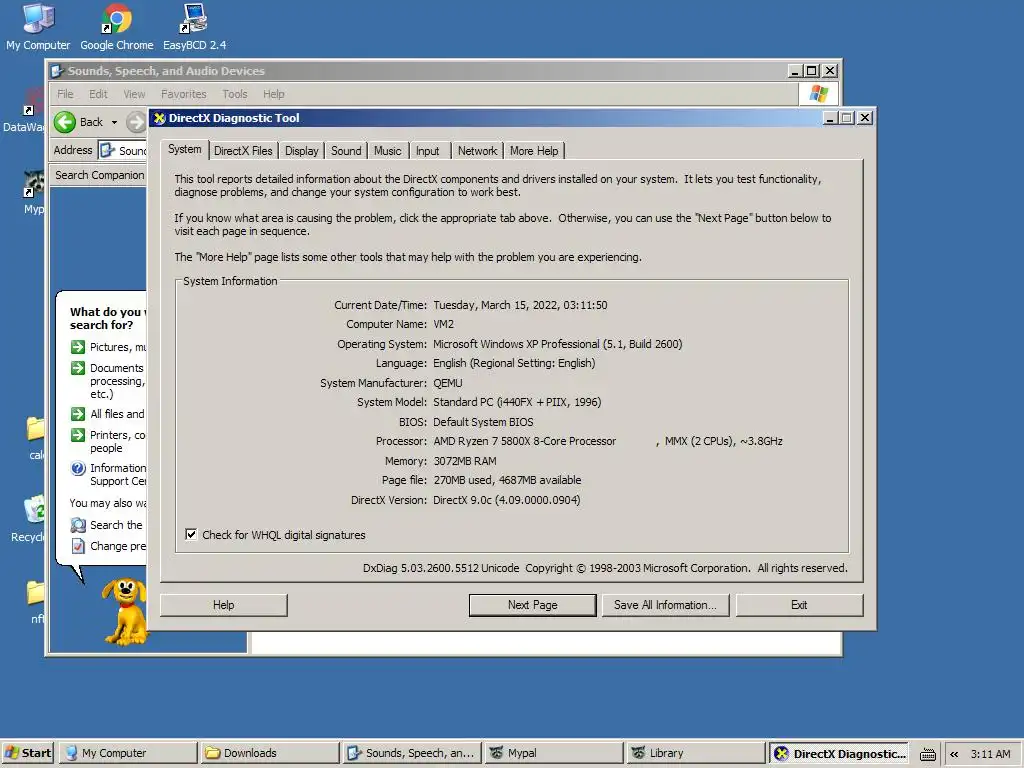Select the System tab
The height and width of the screenshot is (768, 1024).
point(185,150)
